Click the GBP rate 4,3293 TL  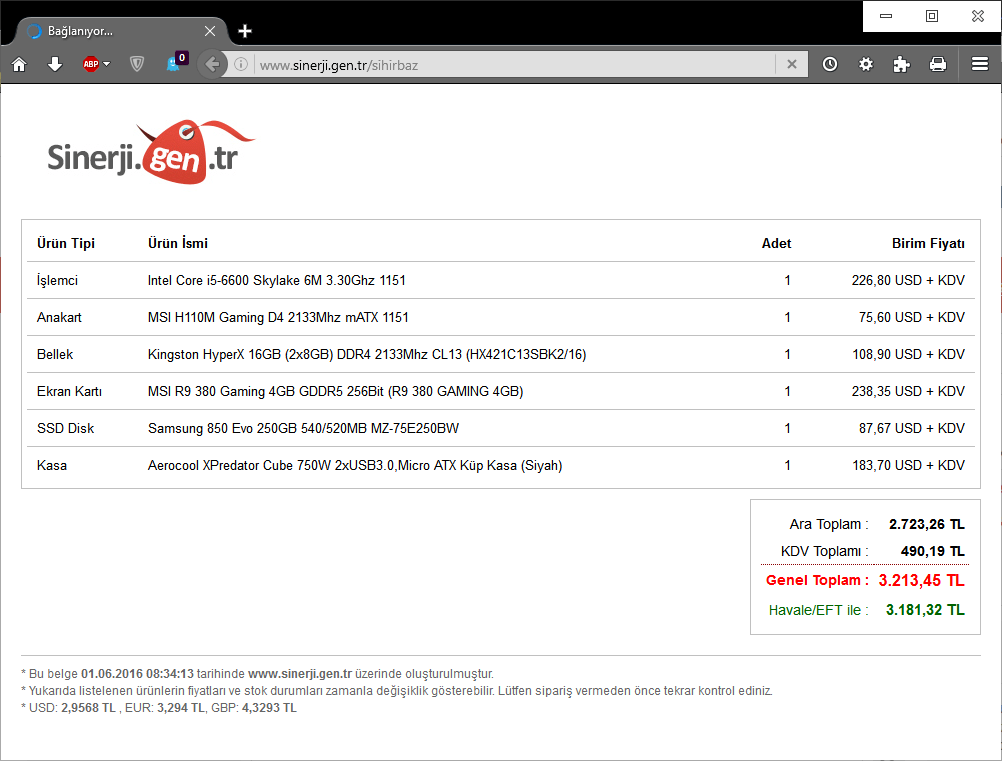point(269,708)
